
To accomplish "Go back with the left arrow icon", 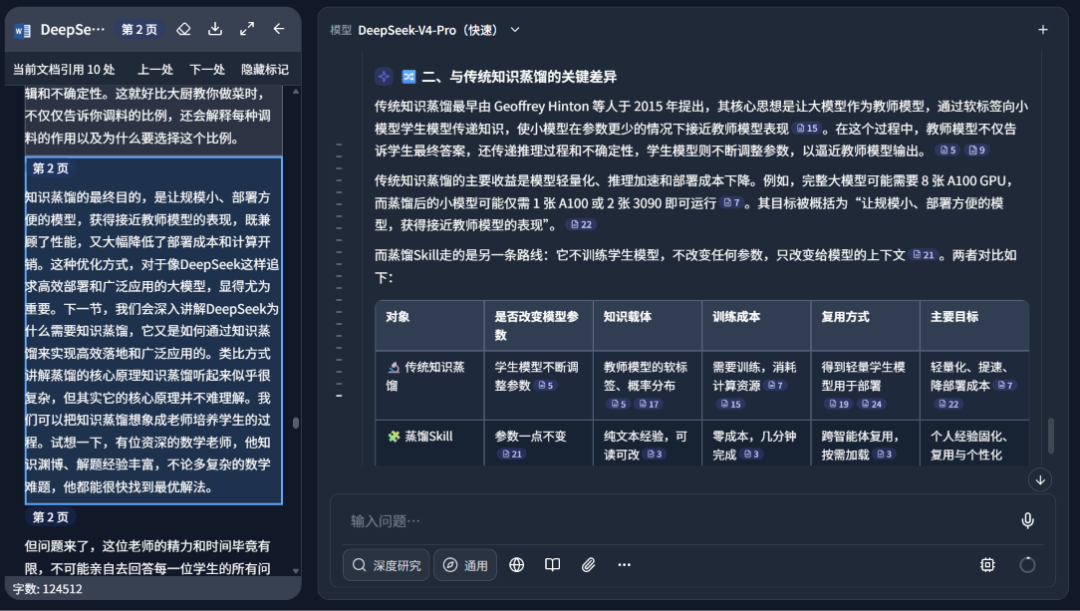I will click(x=278, y=29).
